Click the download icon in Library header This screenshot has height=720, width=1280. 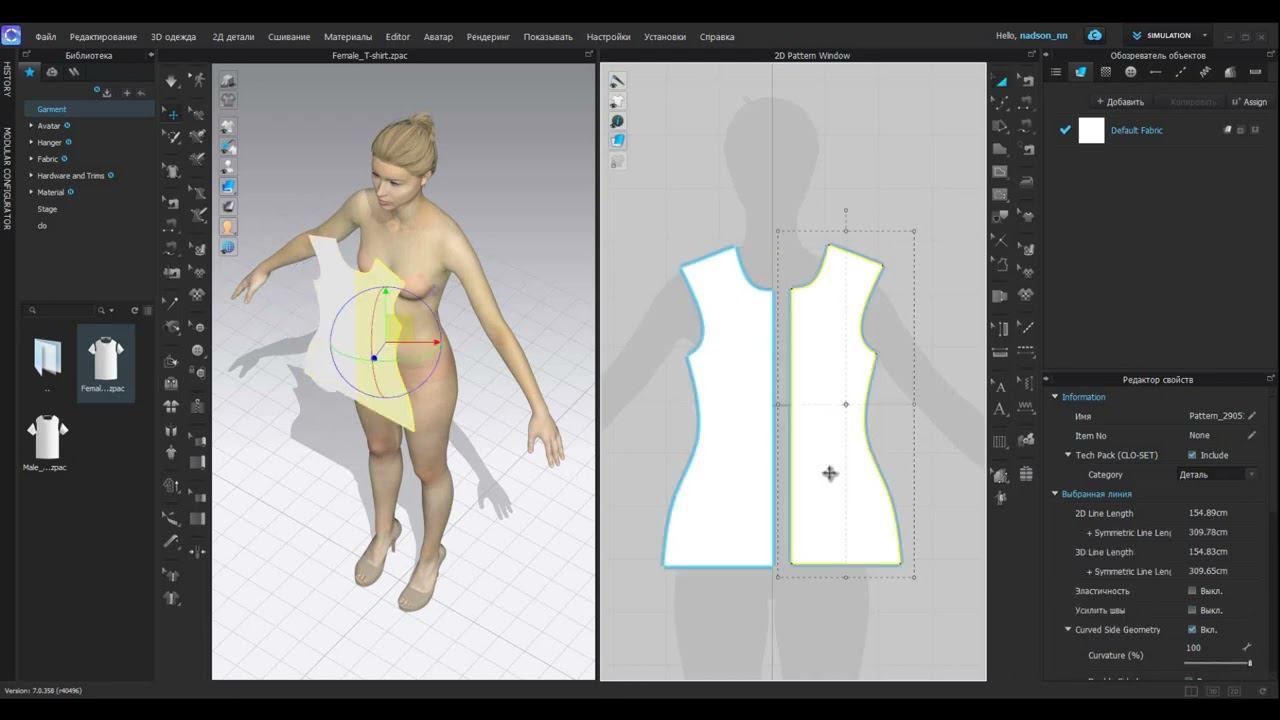coord(107,93)
